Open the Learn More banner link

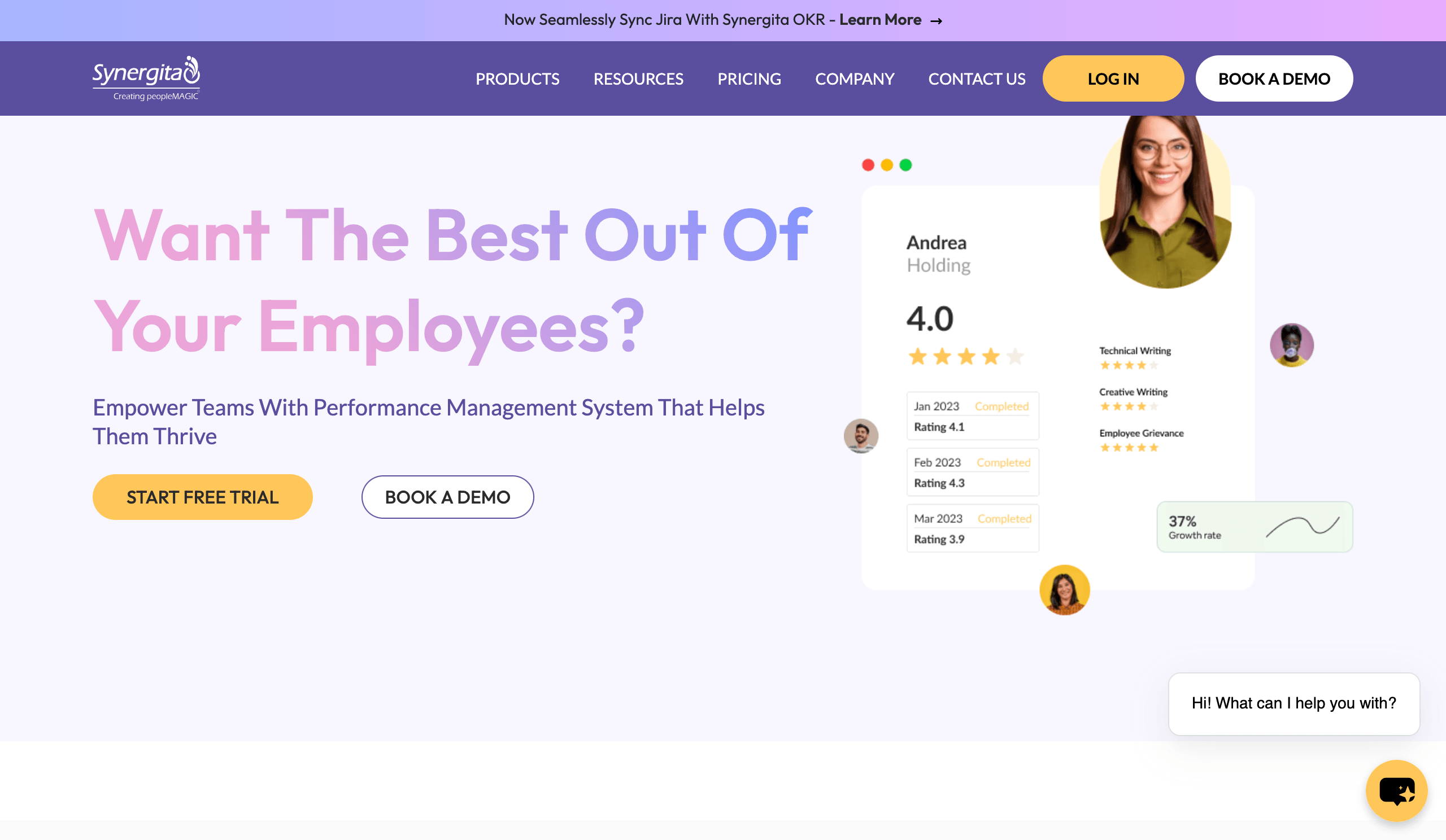coord(880,20)
